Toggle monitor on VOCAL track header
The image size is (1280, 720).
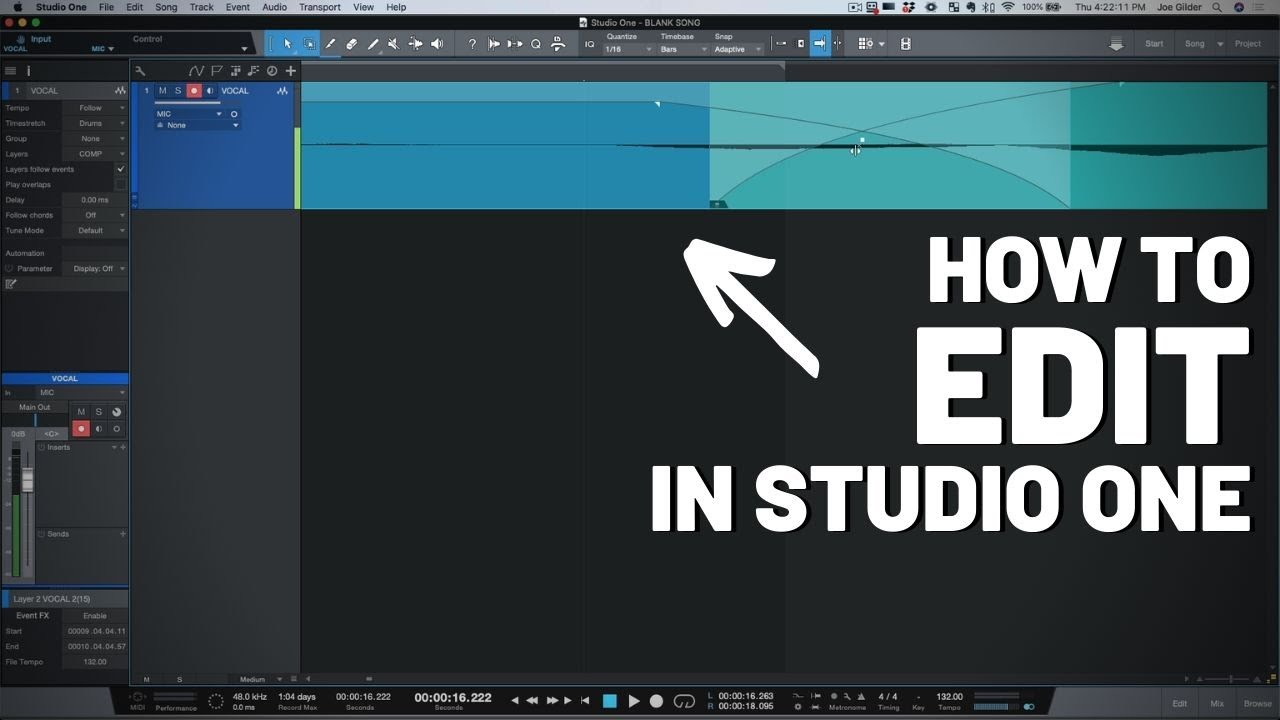pyautogui.click(x=209, y=91)
